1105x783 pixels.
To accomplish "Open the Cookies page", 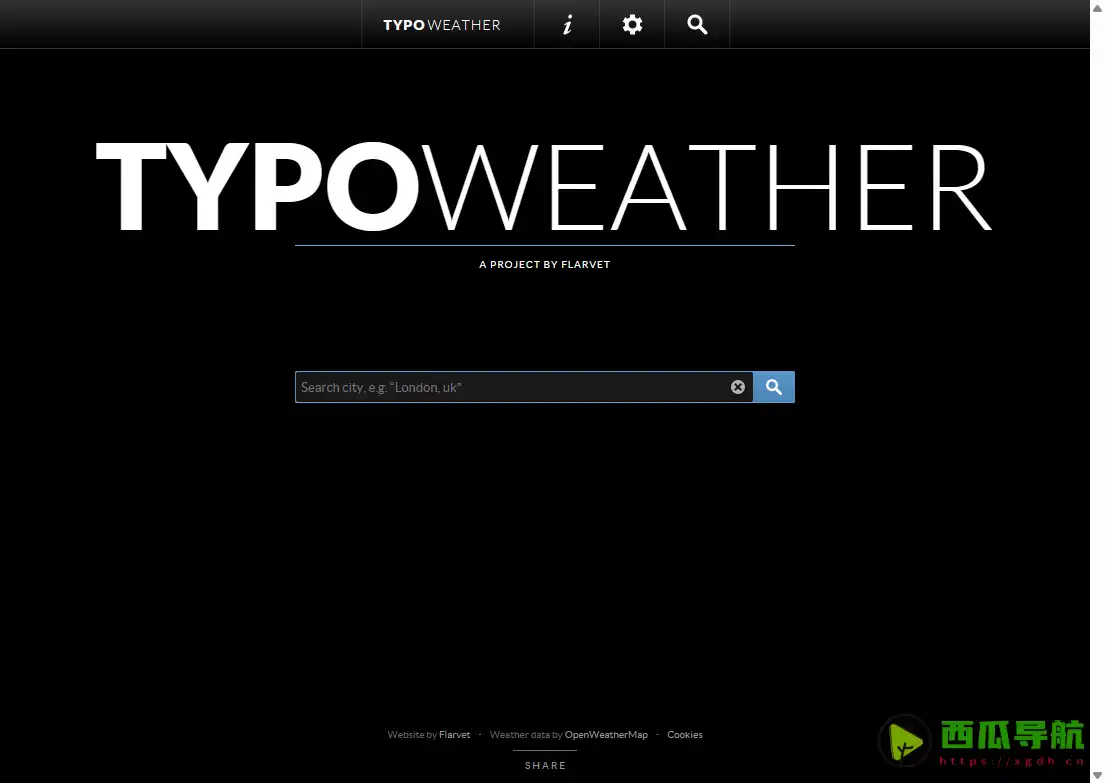I will (685, 734).
